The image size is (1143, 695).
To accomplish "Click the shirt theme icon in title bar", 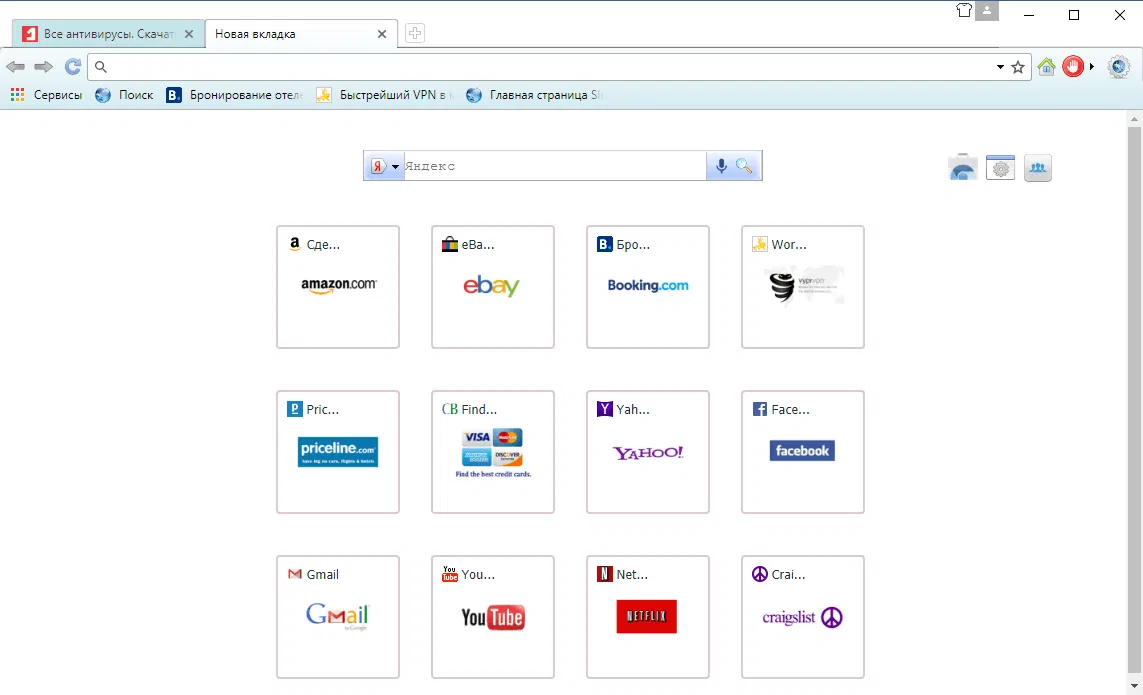I will tap(964, 10).
